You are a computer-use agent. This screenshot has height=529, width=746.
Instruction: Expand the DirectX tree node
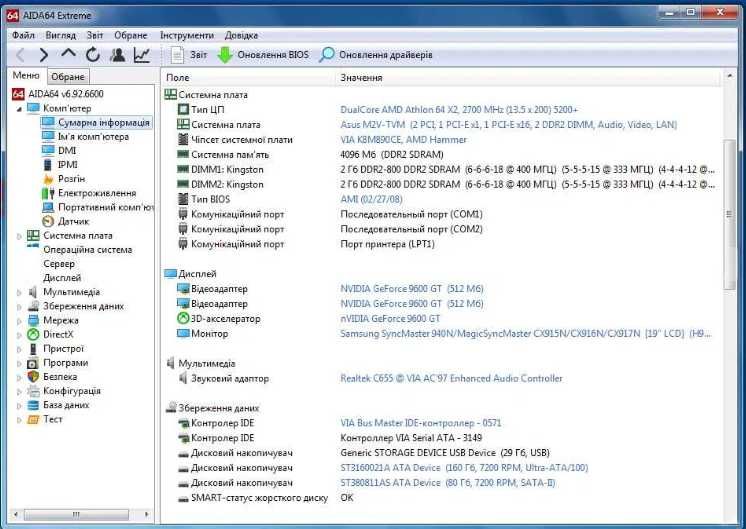(19, 335)
